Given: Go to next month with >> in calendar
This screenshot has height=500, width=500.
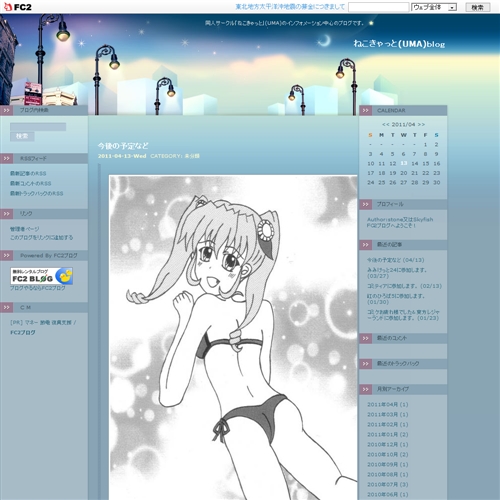Looking at the screenshot, I should pyautogui.click(x=421, y=124).
